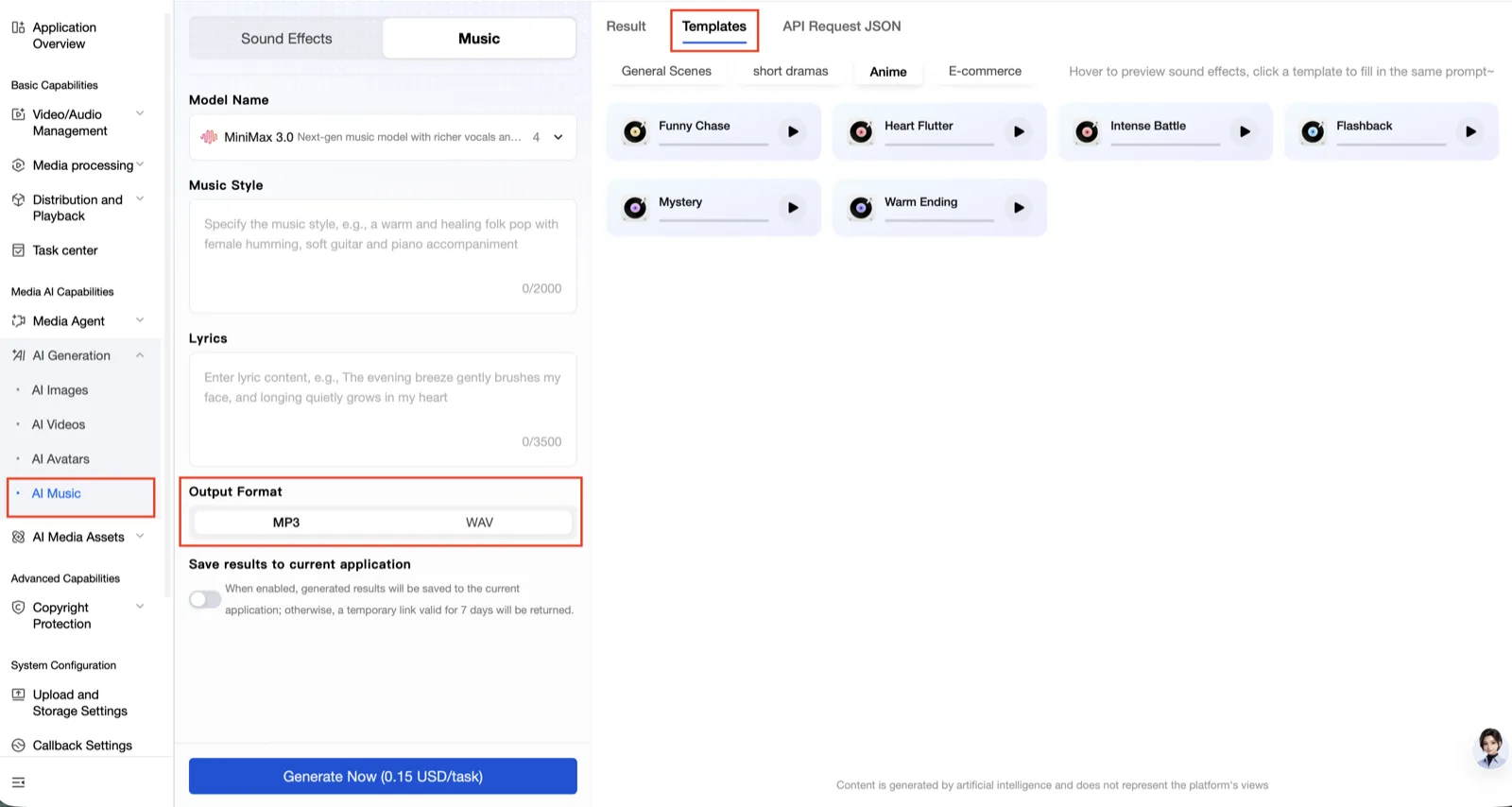Collapse the sidebar with the menu icon

tap(18, 782)
